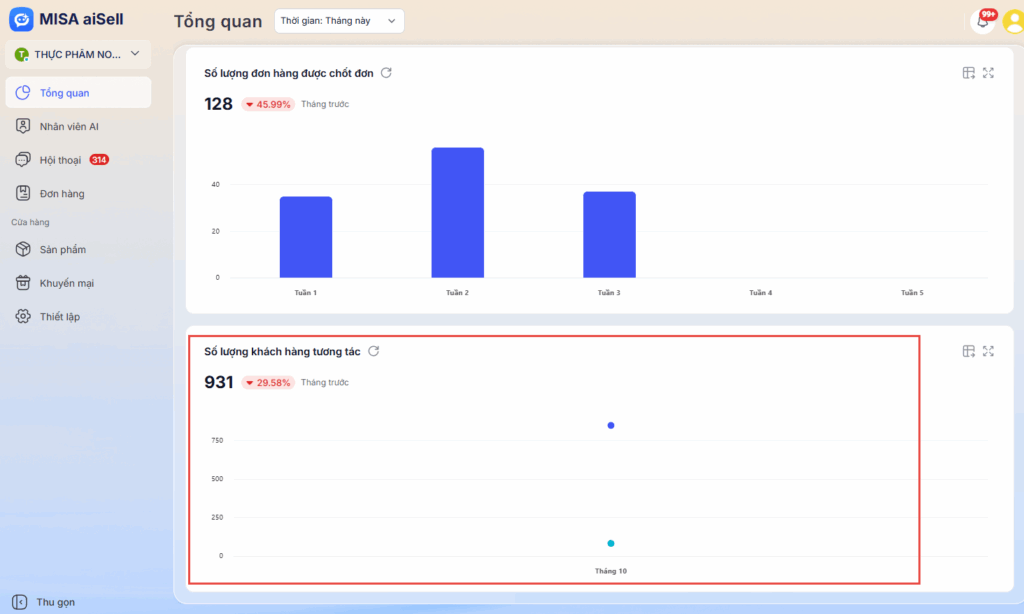Expand customer interactions chart to fullscreen
The image size is (1024, 614).
tap(988, 351)
